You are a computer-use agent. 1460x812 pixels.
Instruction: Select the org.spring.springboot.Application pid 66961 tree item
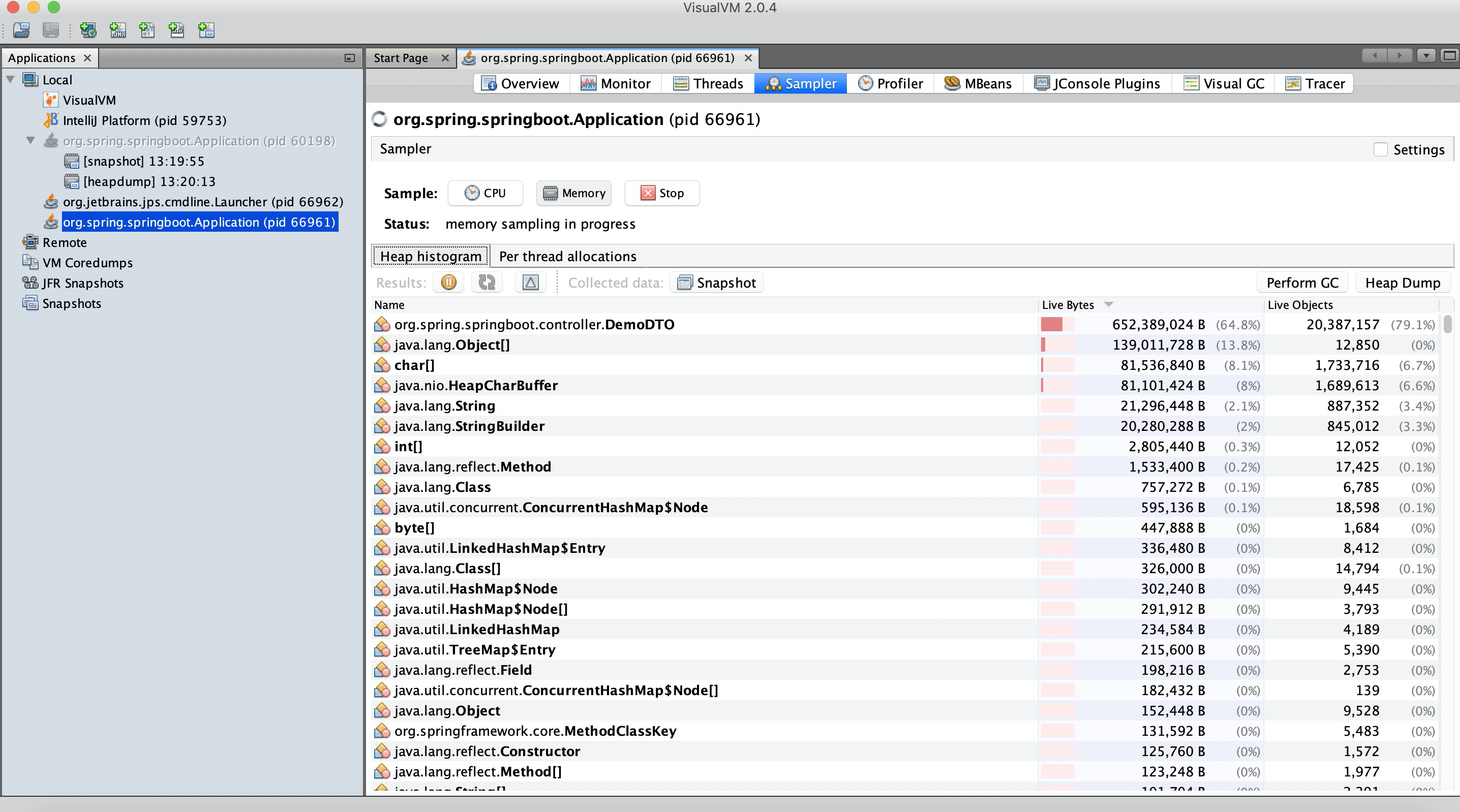click(199, 222)
